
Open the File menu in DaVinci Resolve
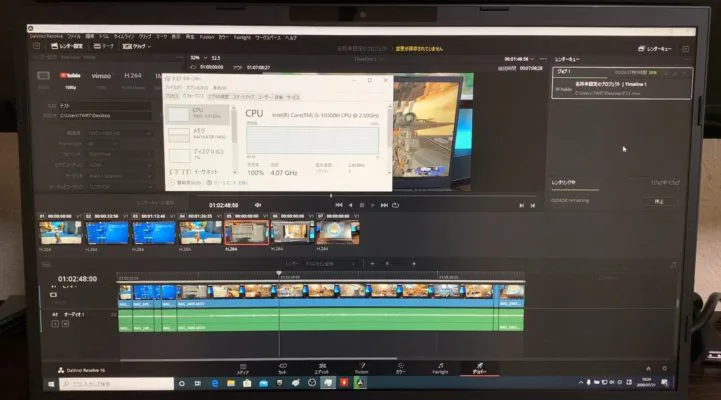click(74, 36)
